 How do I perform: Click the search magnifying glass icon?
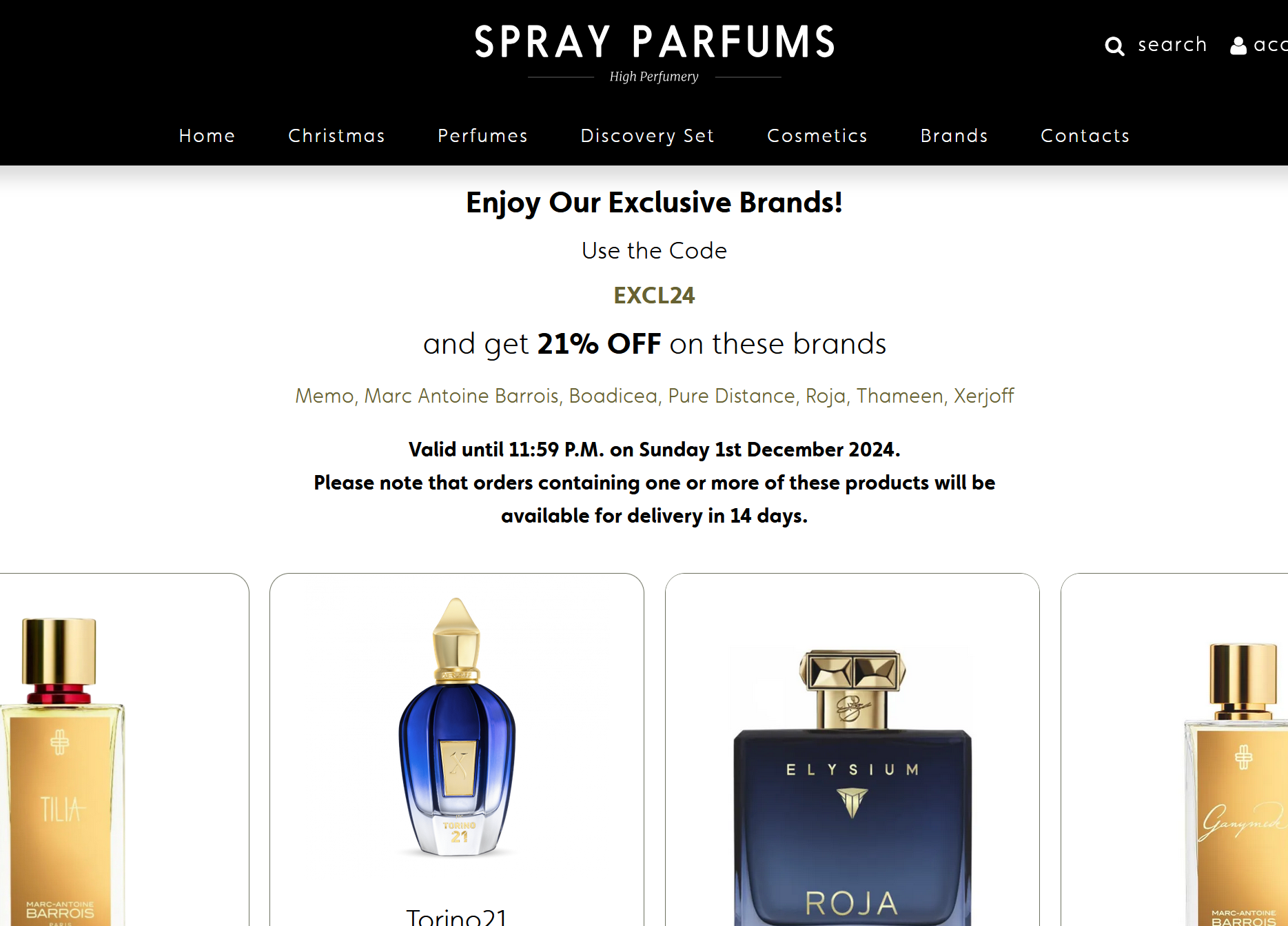click(x=1114, y=46)
